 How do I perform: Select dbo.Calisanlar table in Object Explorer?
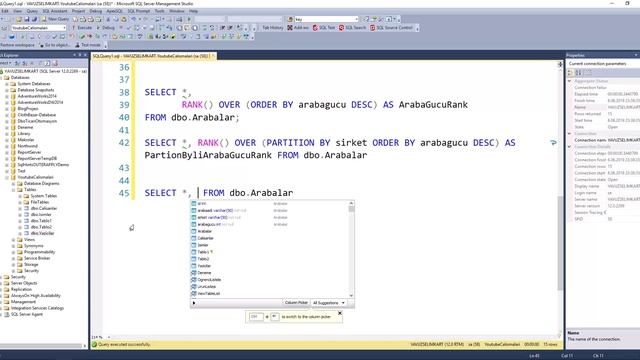(44, 208)
